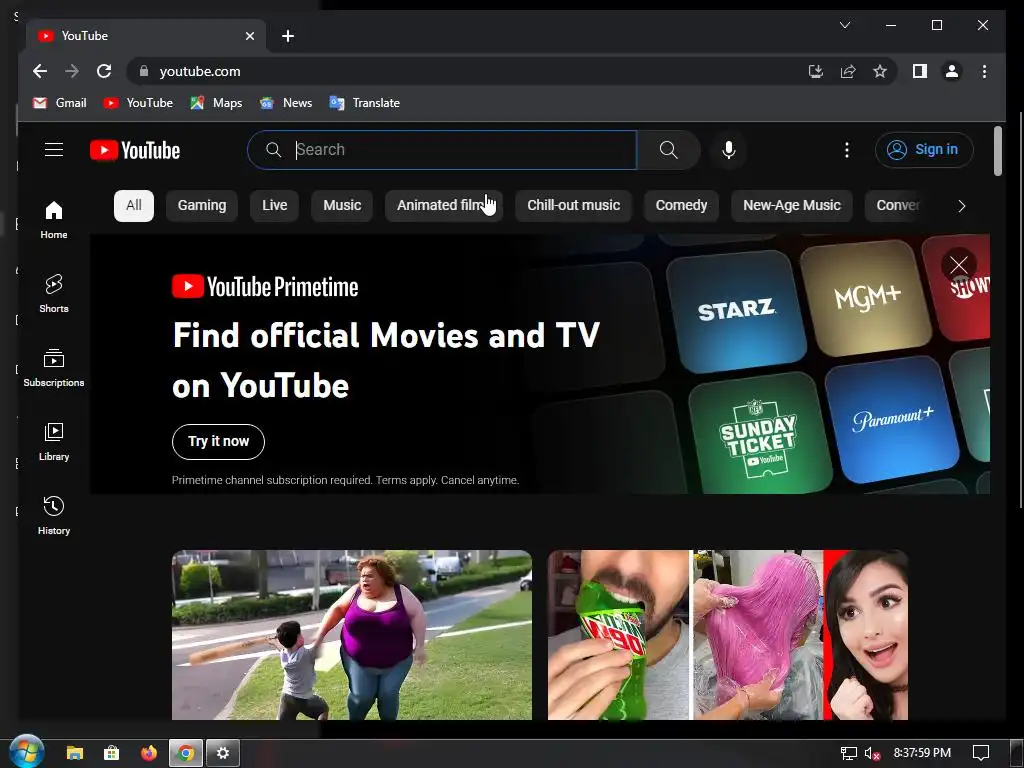Click the muted volume tray icon
Image resolution: width=1024 pixels, height=768 pixels.
(872, 753)
